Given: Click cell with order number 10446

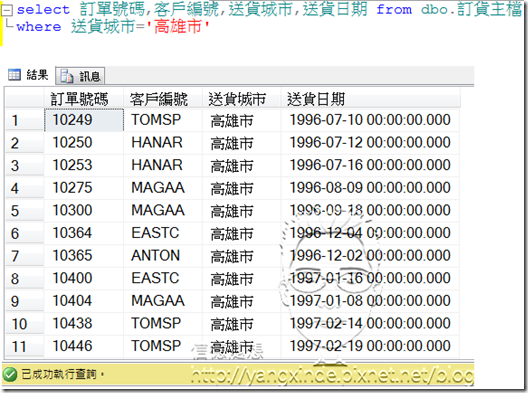Looking at the screenshot, I should pos(84,346).
